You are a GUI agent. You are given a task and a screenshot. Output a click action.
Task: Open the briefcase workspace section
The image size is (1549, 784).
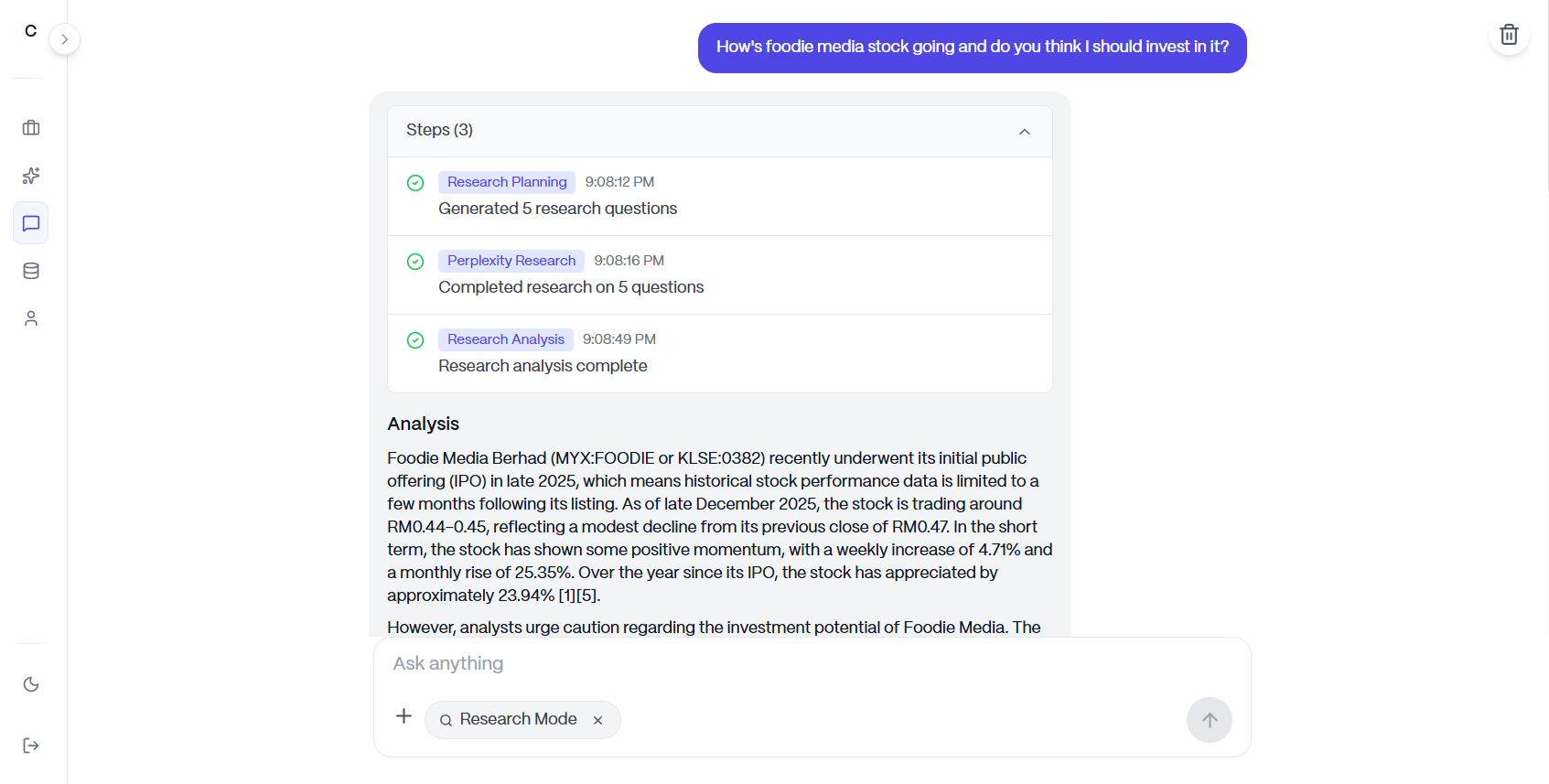[x=30, y=128]
